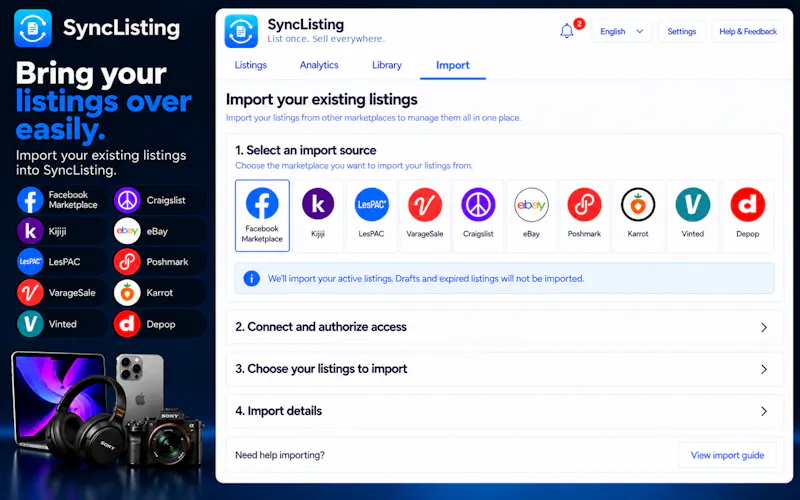
Task: Pick LesPAC in the import source row
Action: 371,215
